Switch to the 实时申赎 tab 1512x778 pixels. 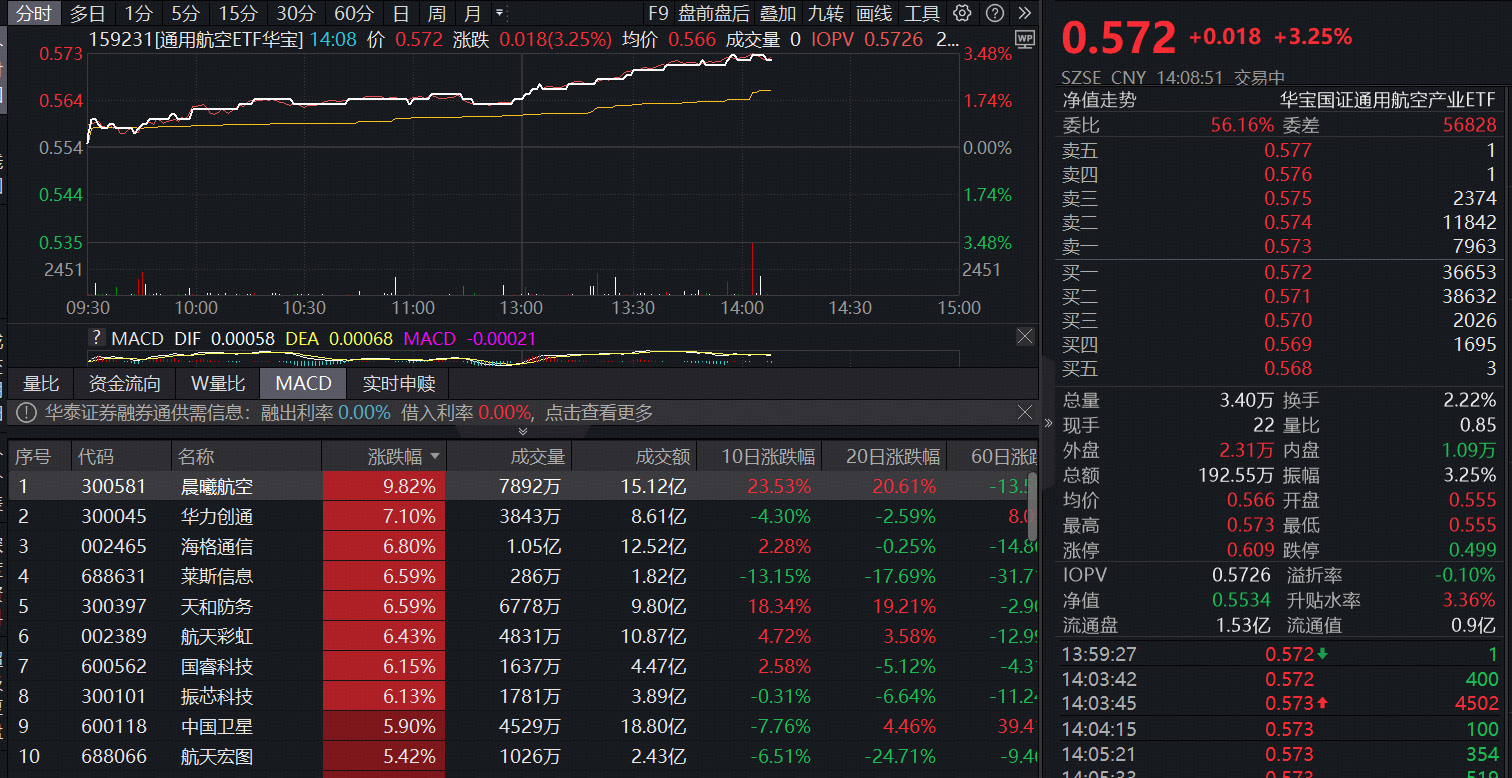point(398,383)
